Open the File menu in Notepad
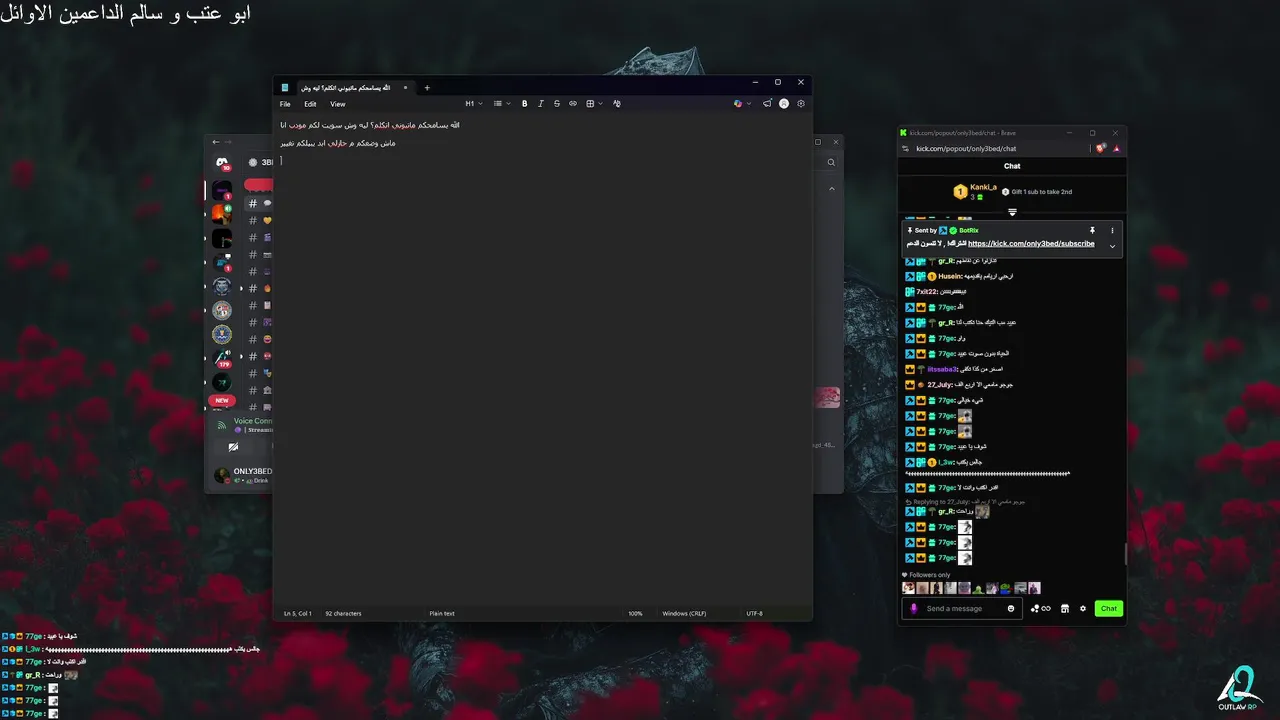The height and width of the screenshot is (720, 1280). point(285,104)
